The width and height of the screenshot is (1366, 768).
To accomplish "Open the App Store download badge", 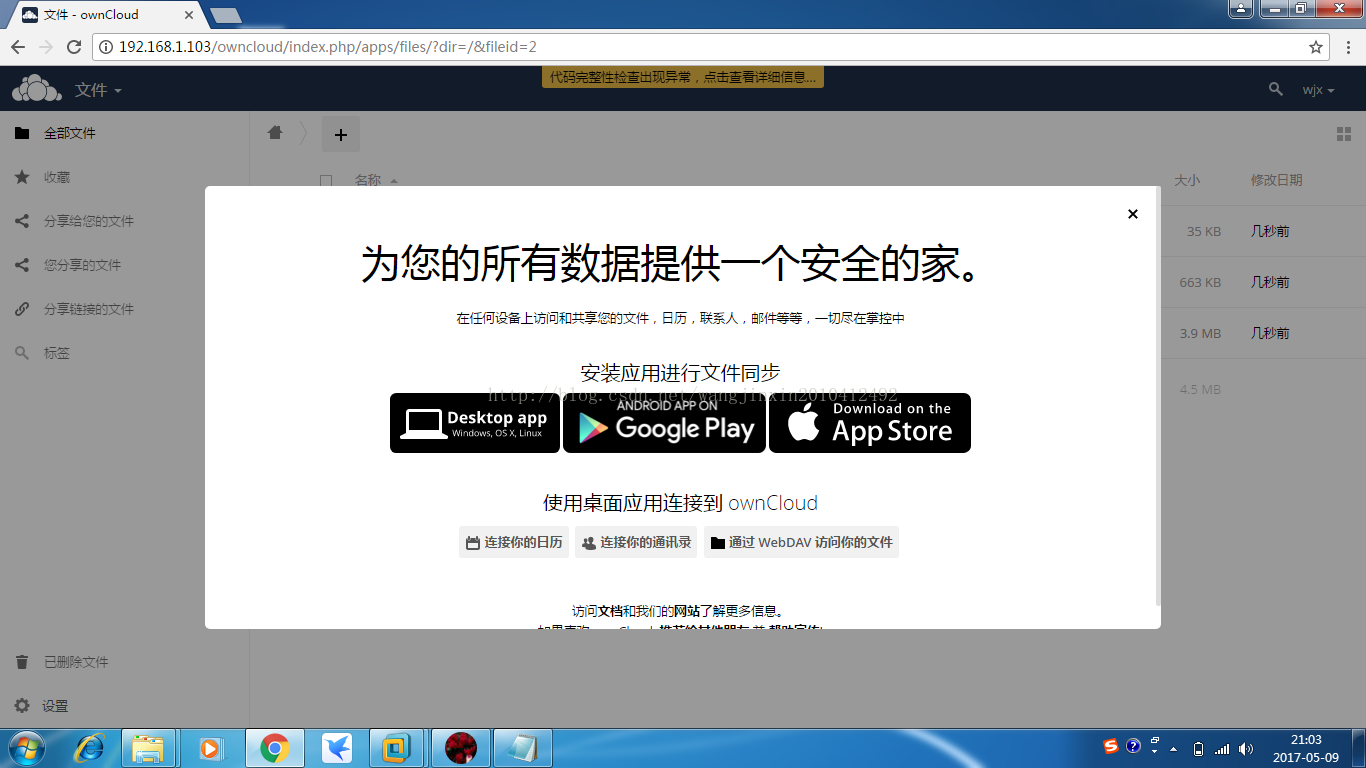I will click(x=870, y=423).
